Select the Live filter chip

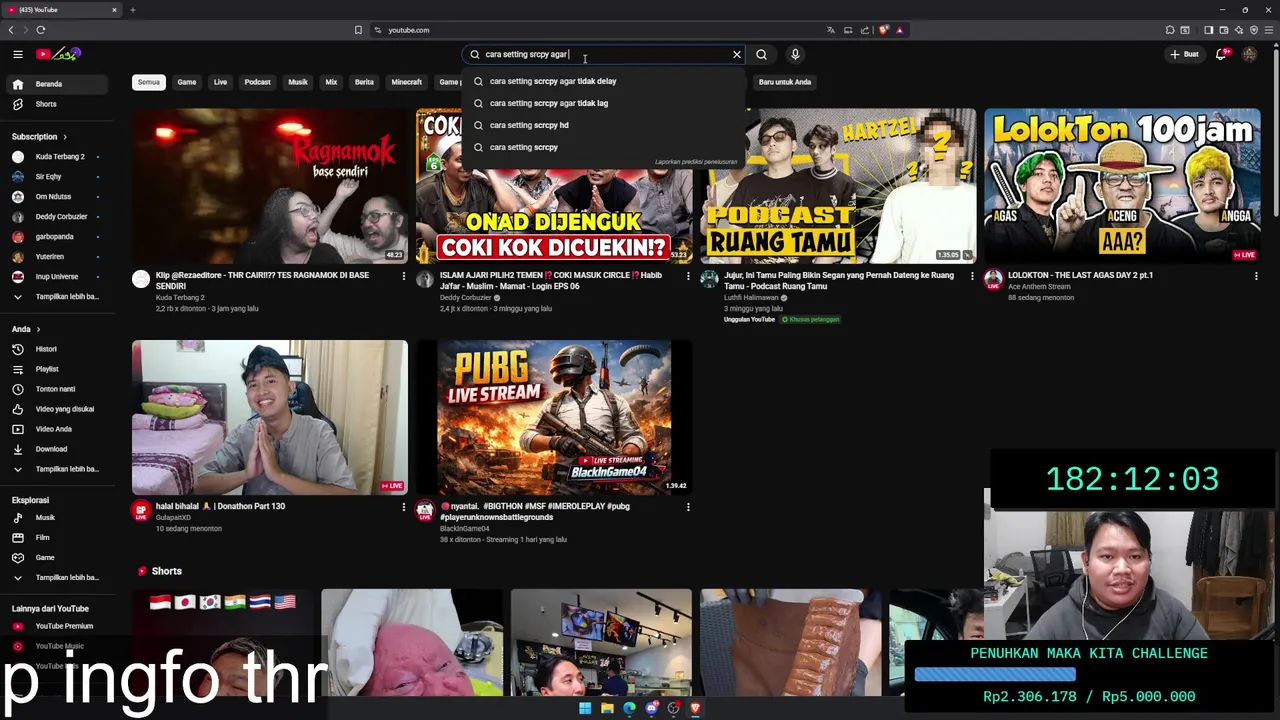[x=220, y=82]
